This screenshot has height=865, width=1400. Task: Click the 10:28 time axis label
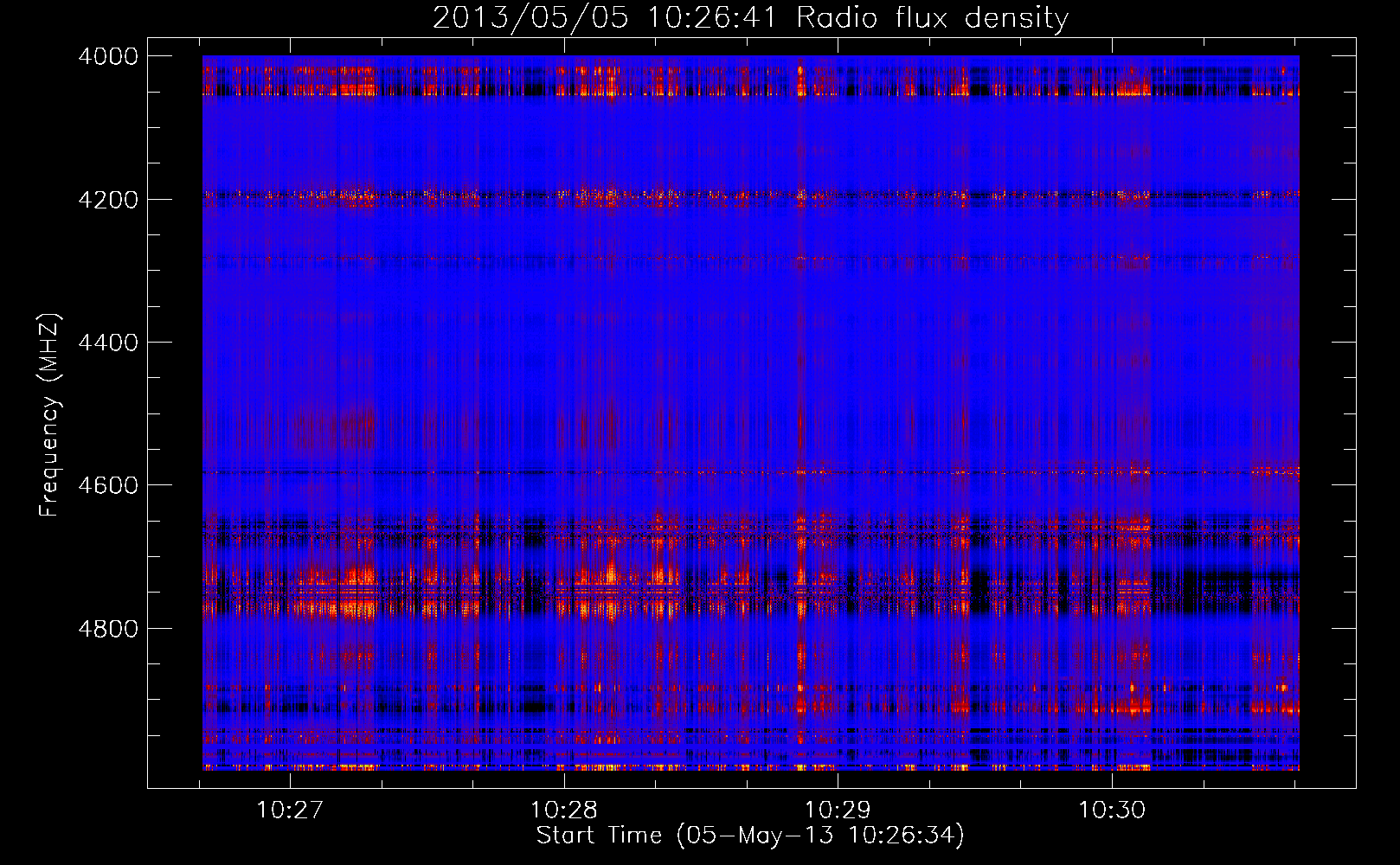click(564, 810)
